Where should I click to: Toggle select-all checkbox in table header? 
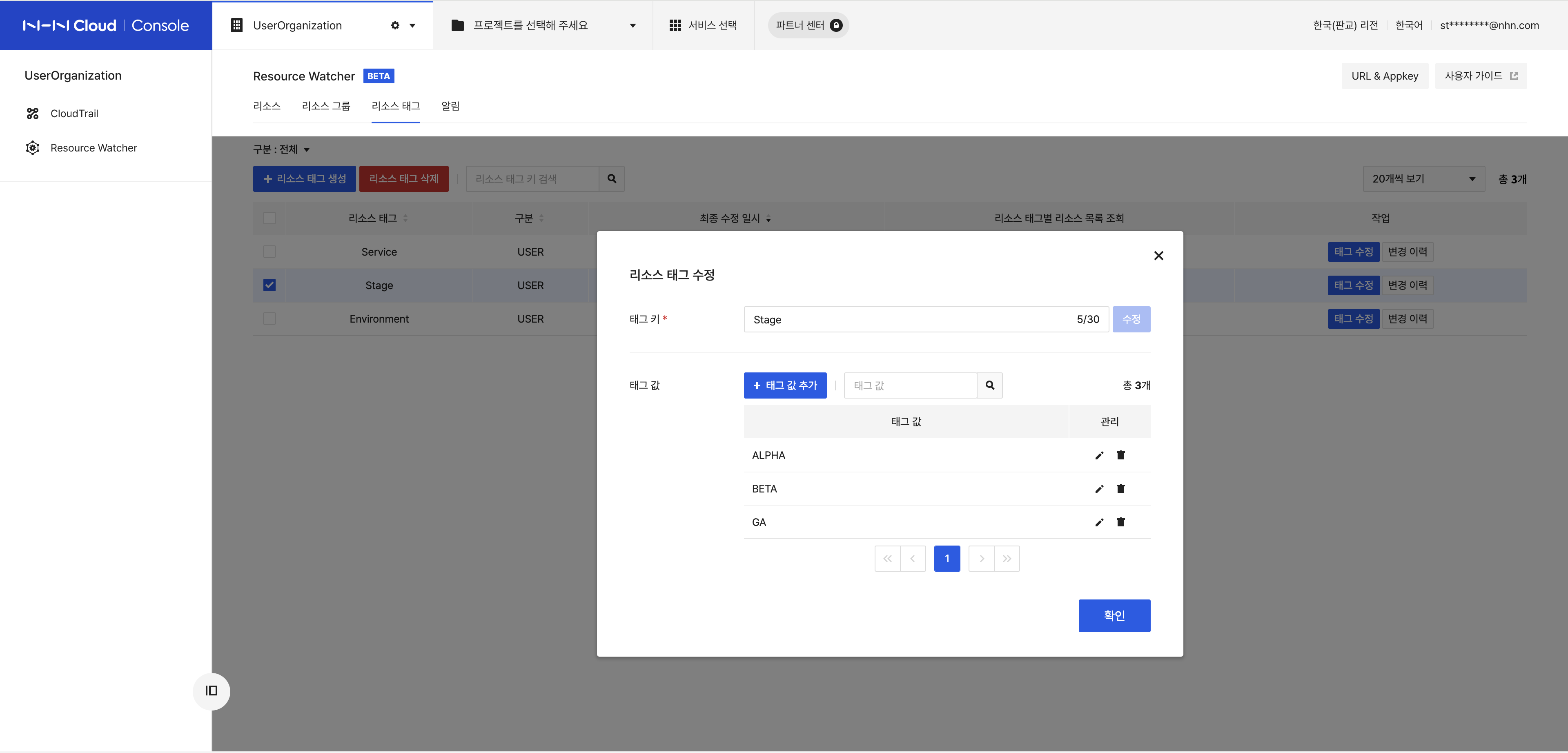[269, 218]
